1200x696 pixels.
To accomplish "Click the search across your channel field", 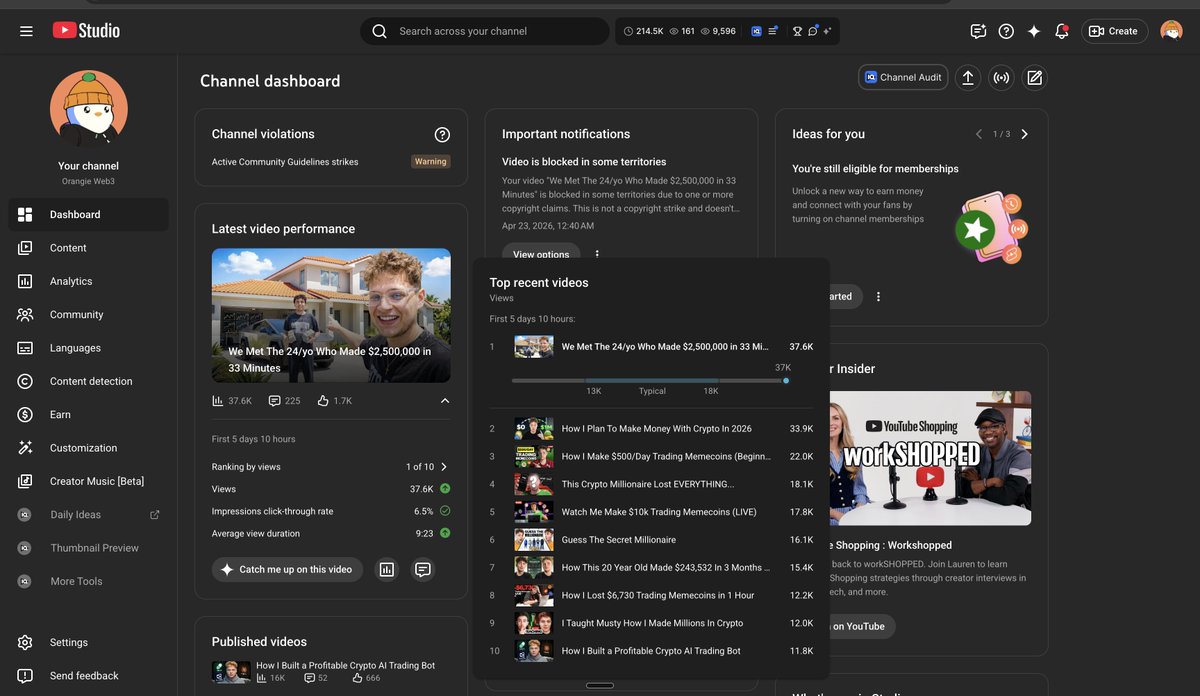I will tap(484, 31).
